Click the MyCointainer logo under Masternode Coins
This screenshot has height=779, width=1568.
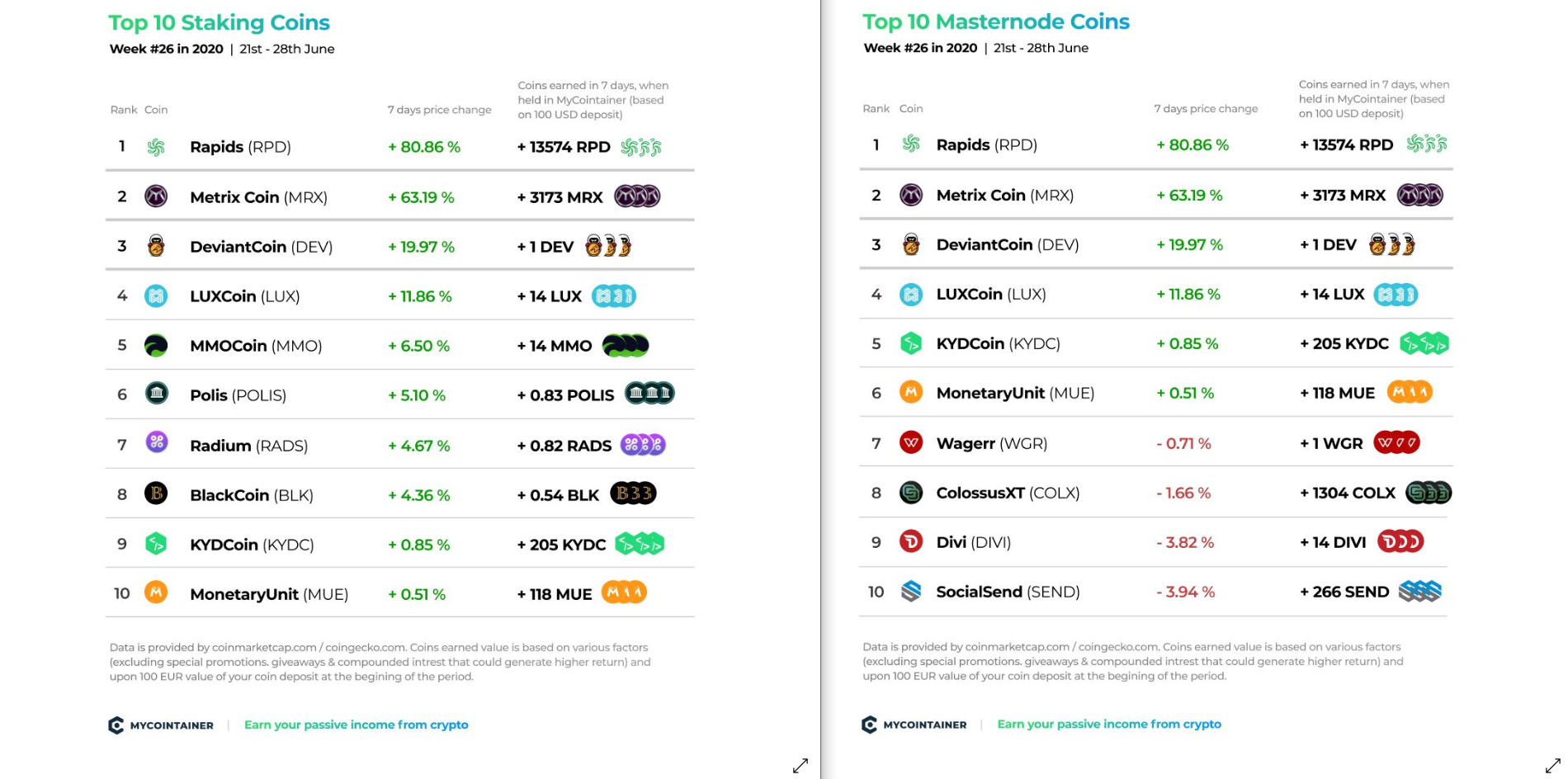(914, 725)
